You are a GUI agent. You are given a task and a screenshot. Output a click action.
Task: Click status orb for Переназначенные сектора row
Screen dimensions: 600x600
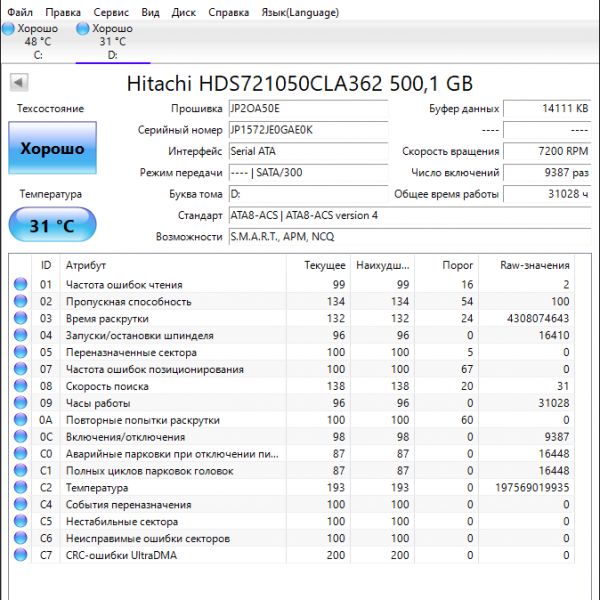(20, 353)
